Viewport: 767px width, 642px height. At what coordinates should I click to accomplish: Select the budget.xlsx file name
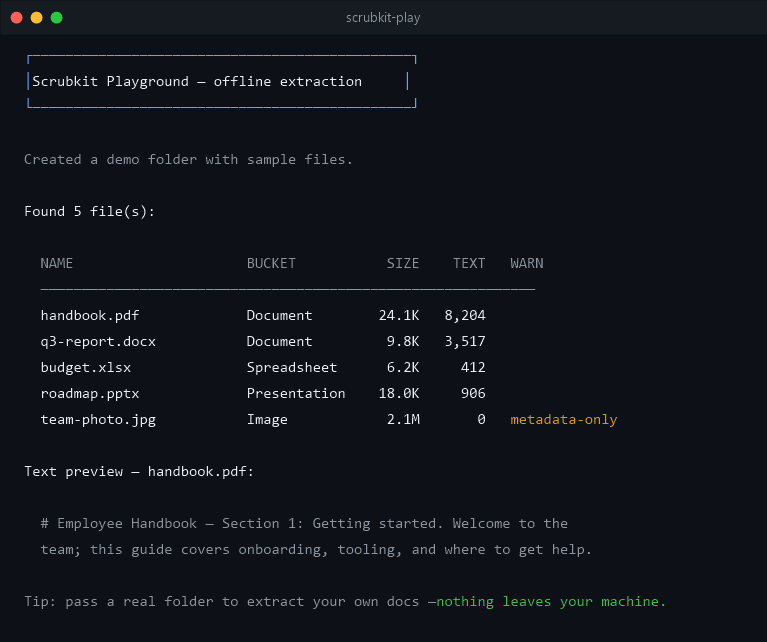pos(86,367)
